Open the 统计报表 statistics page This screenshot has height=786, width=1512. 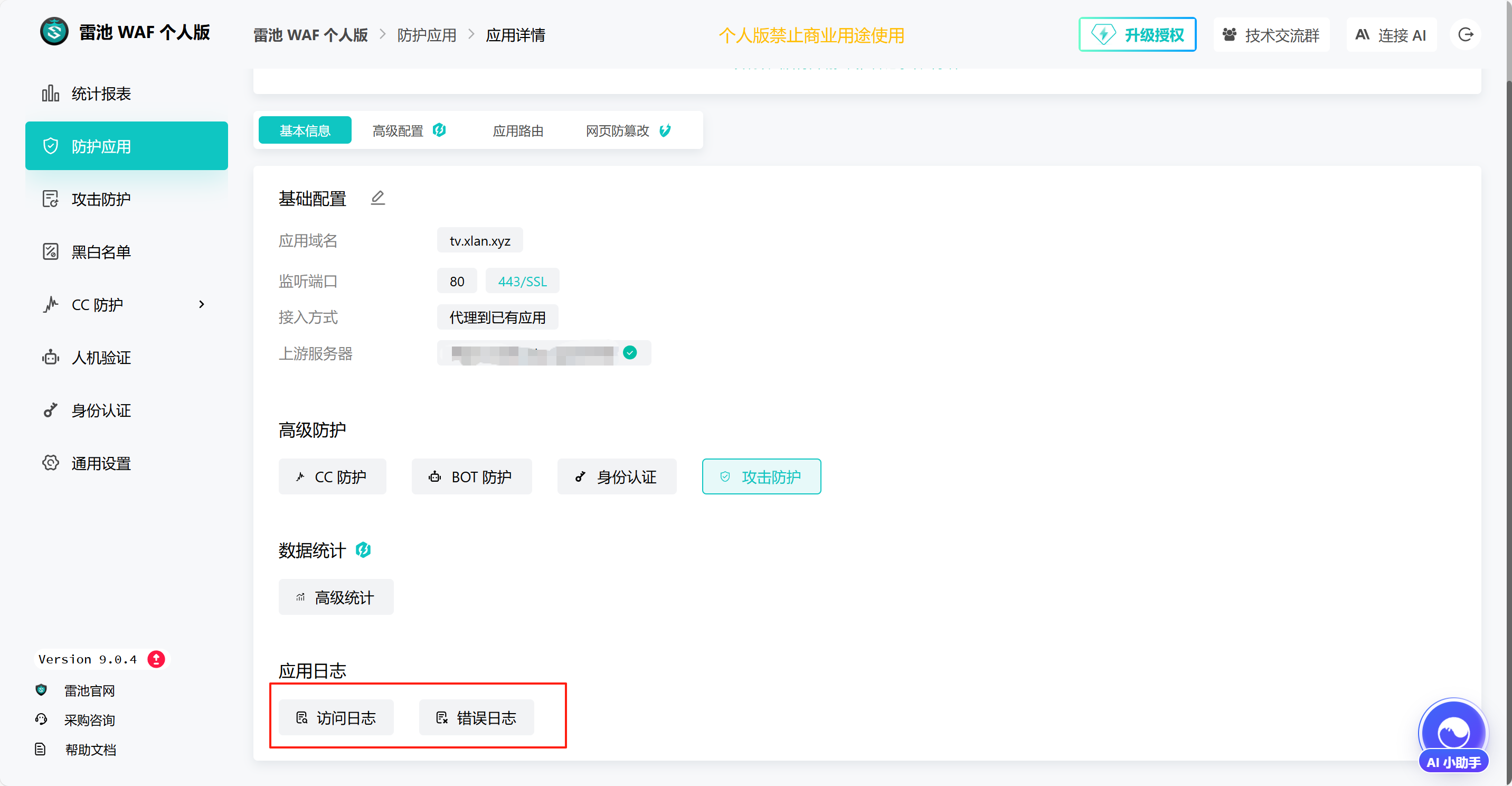[x=126, y=93]
